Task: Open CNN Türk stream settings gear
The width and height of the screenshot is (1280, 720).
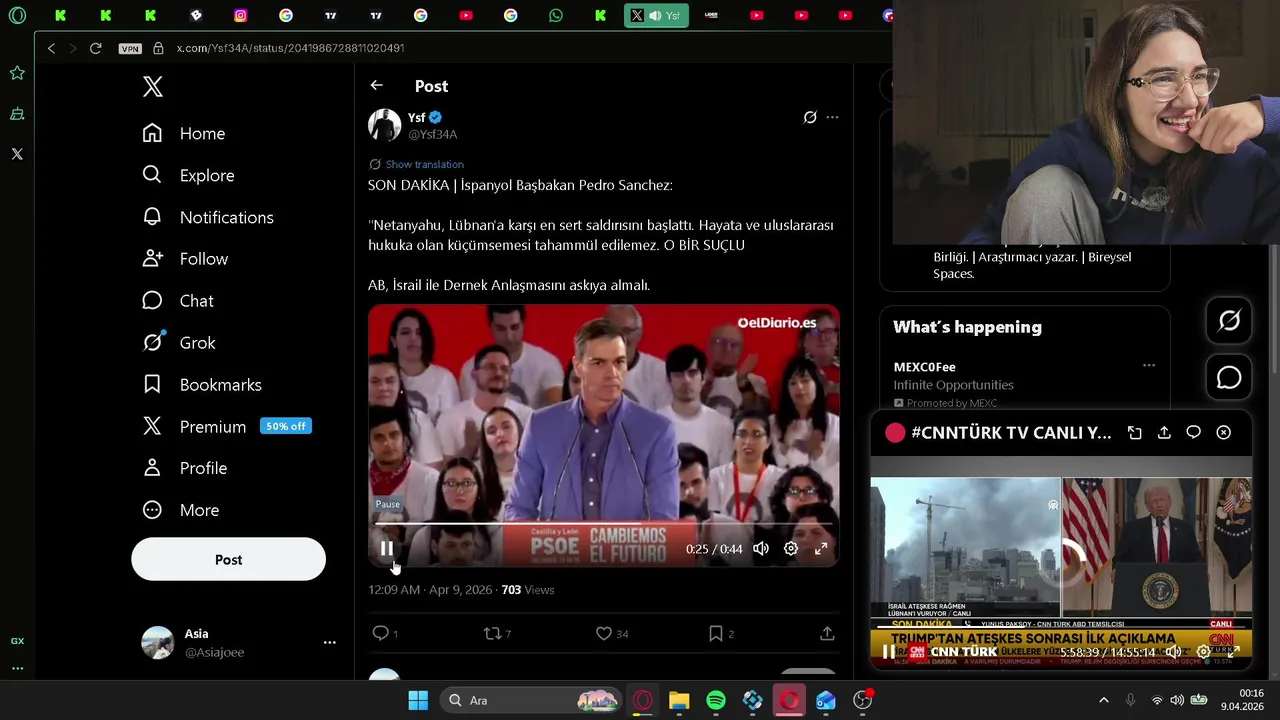Action: click(1203, 652)
